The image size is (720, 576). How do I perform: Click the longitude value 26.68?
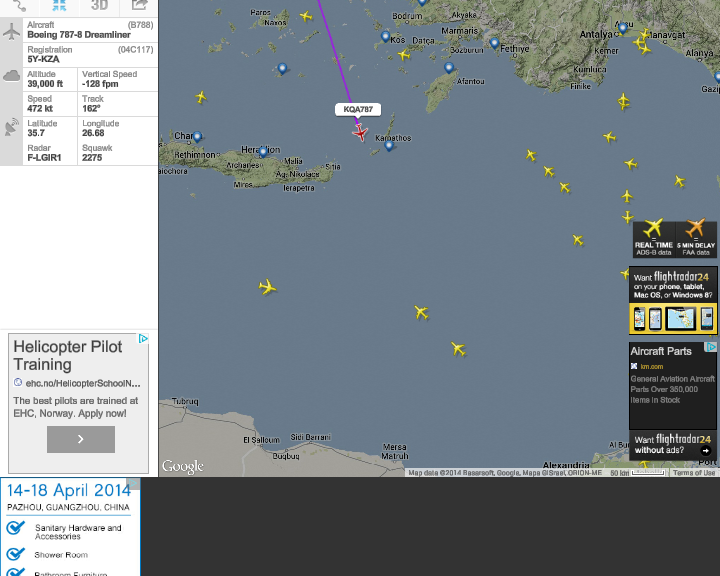coord(93,133)
